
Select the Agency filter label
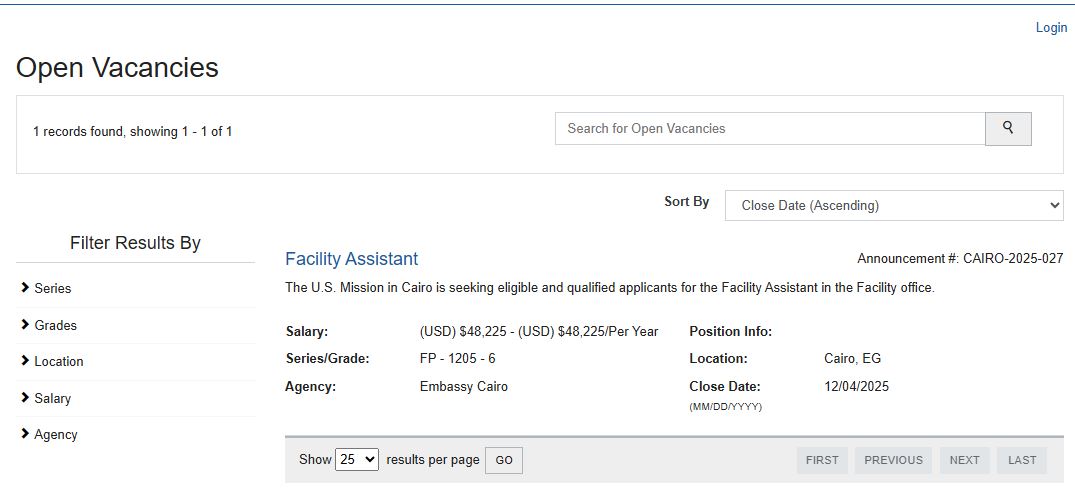coord(56,434)
